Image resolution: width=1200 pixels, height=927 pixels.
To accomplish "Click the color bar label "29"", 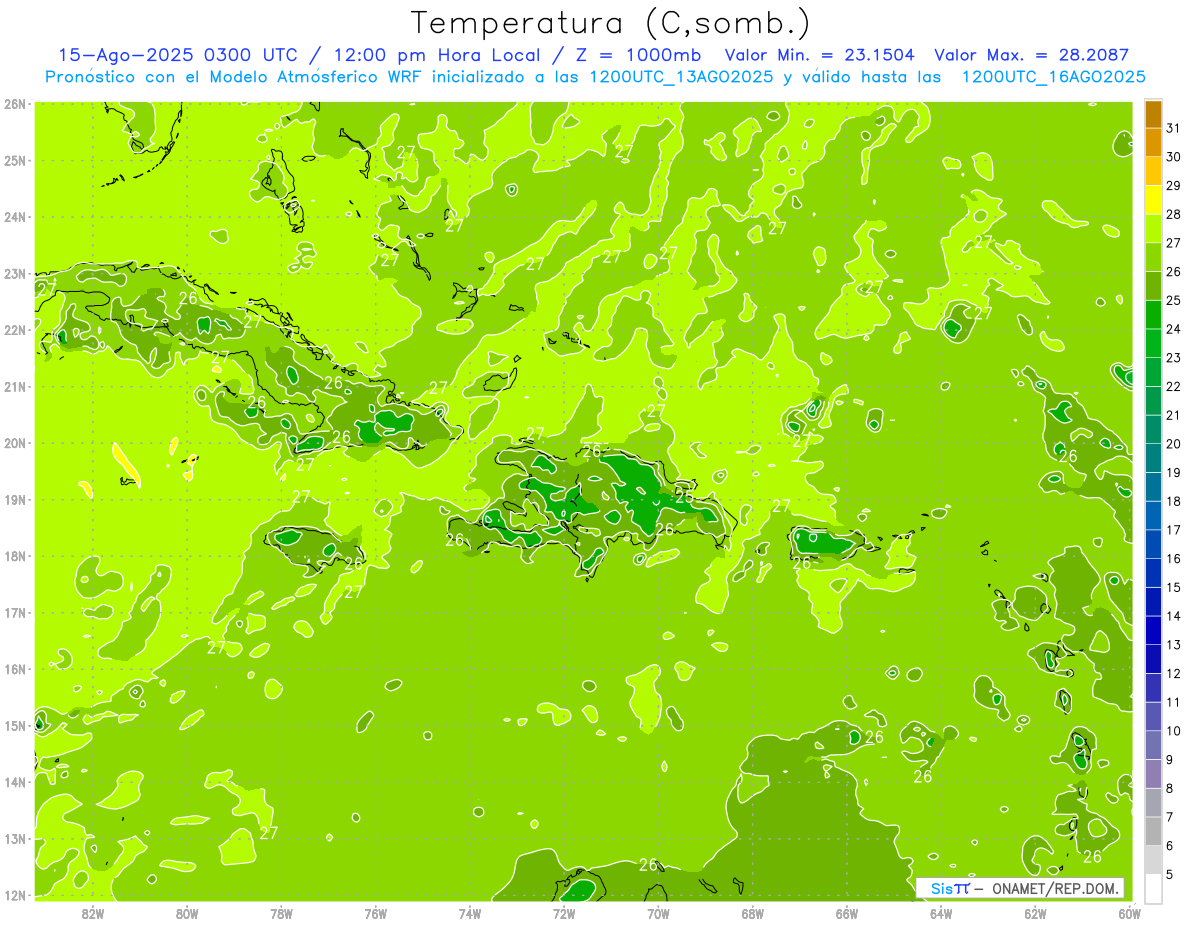I will point(1173,186).
